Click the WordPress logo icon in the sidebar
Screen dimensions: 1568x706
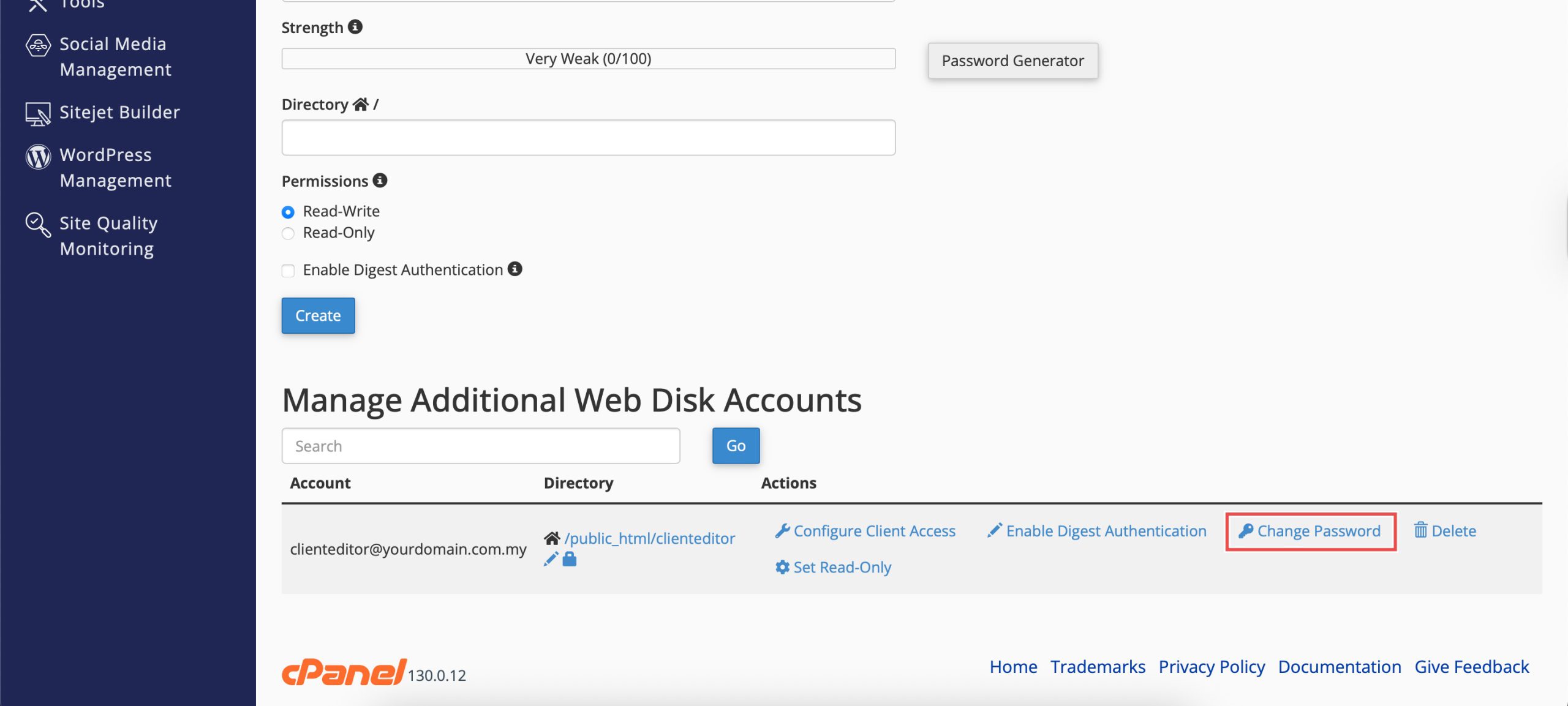38,157
